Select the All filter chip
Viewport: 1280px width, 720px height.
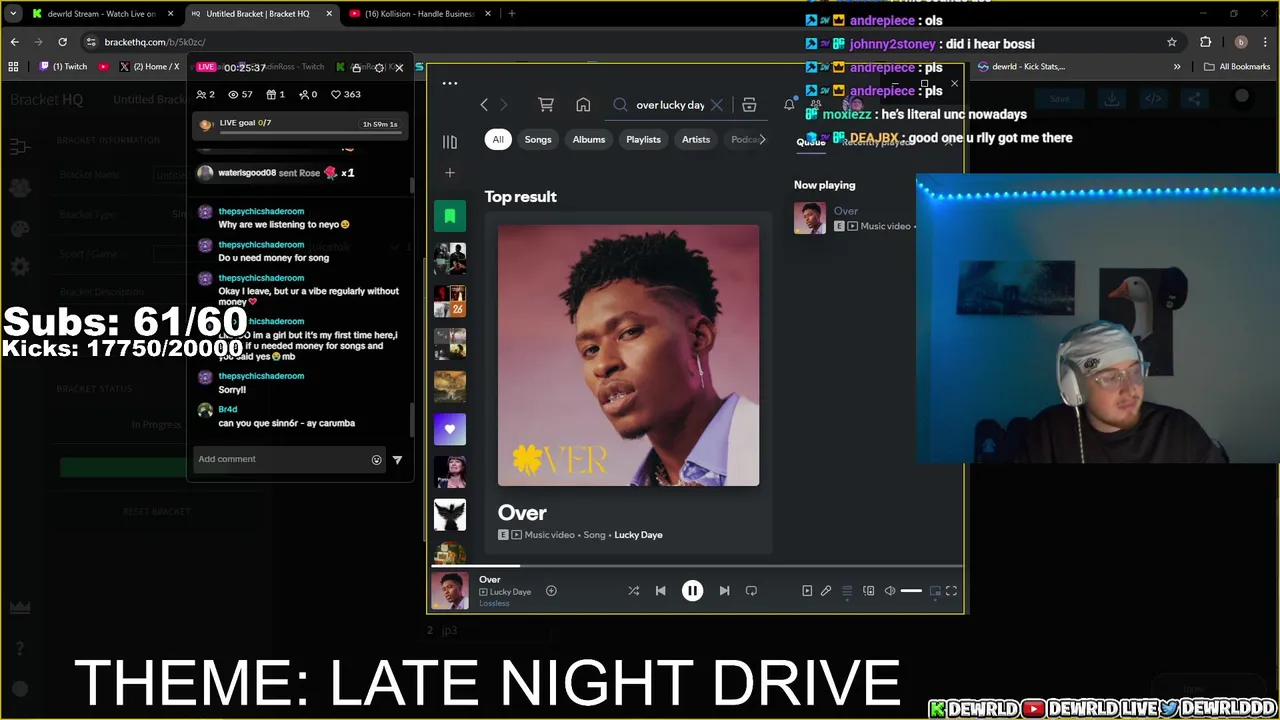[498, 139]
